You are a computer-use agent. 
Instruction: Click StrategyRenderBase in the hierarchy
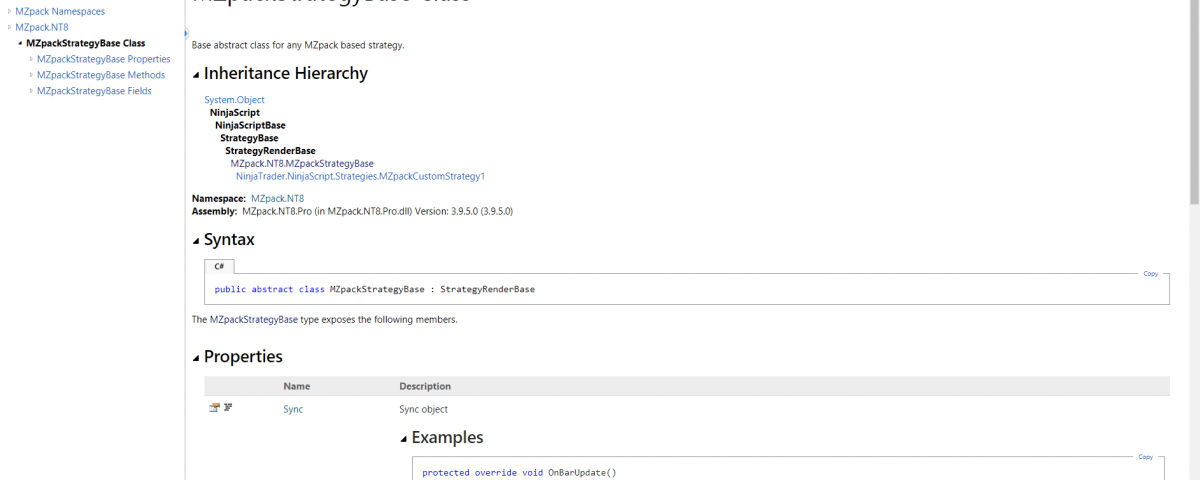tap(270, 151)
